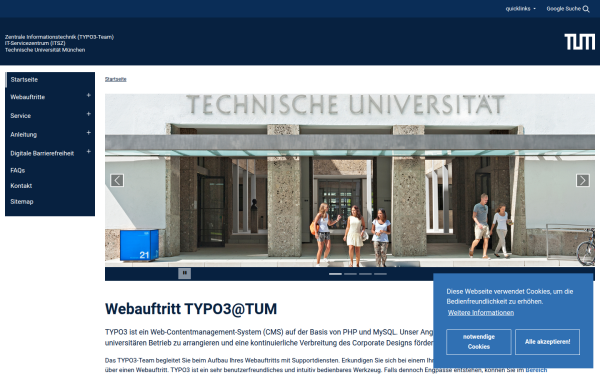The image size is (600, 375).
Task: Open the Anleitung menu item
Action: point(24,135)
